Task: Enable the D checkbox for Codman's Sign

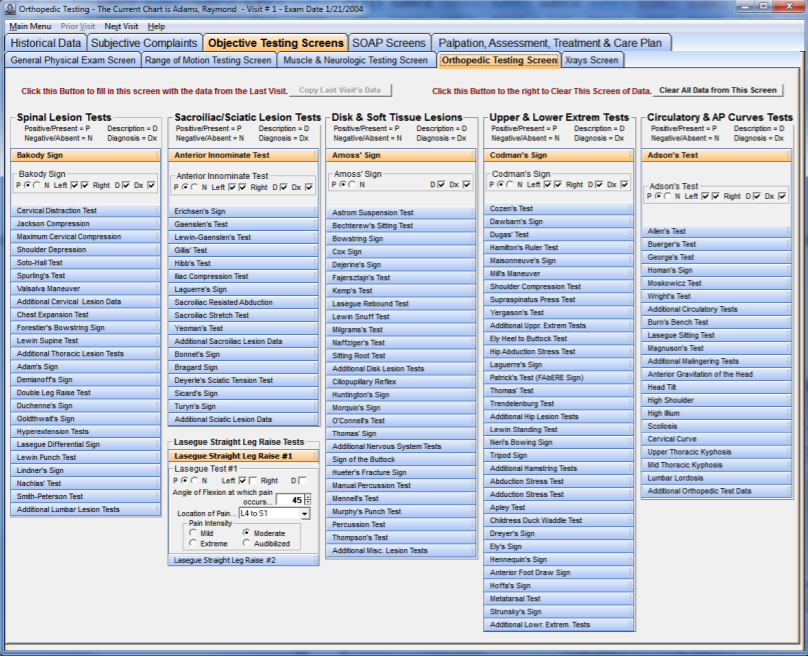Action: tap(598, 185)
